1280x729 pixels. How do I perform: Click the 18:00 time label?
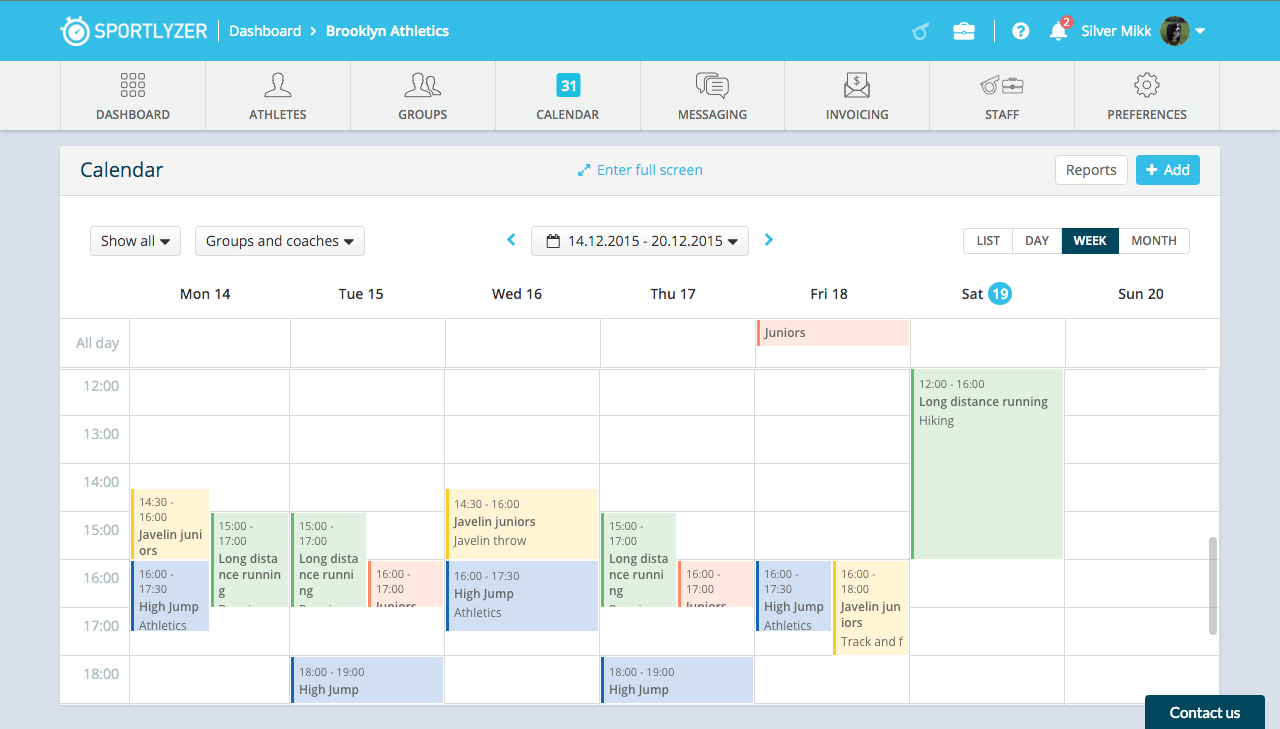[99, 674]
